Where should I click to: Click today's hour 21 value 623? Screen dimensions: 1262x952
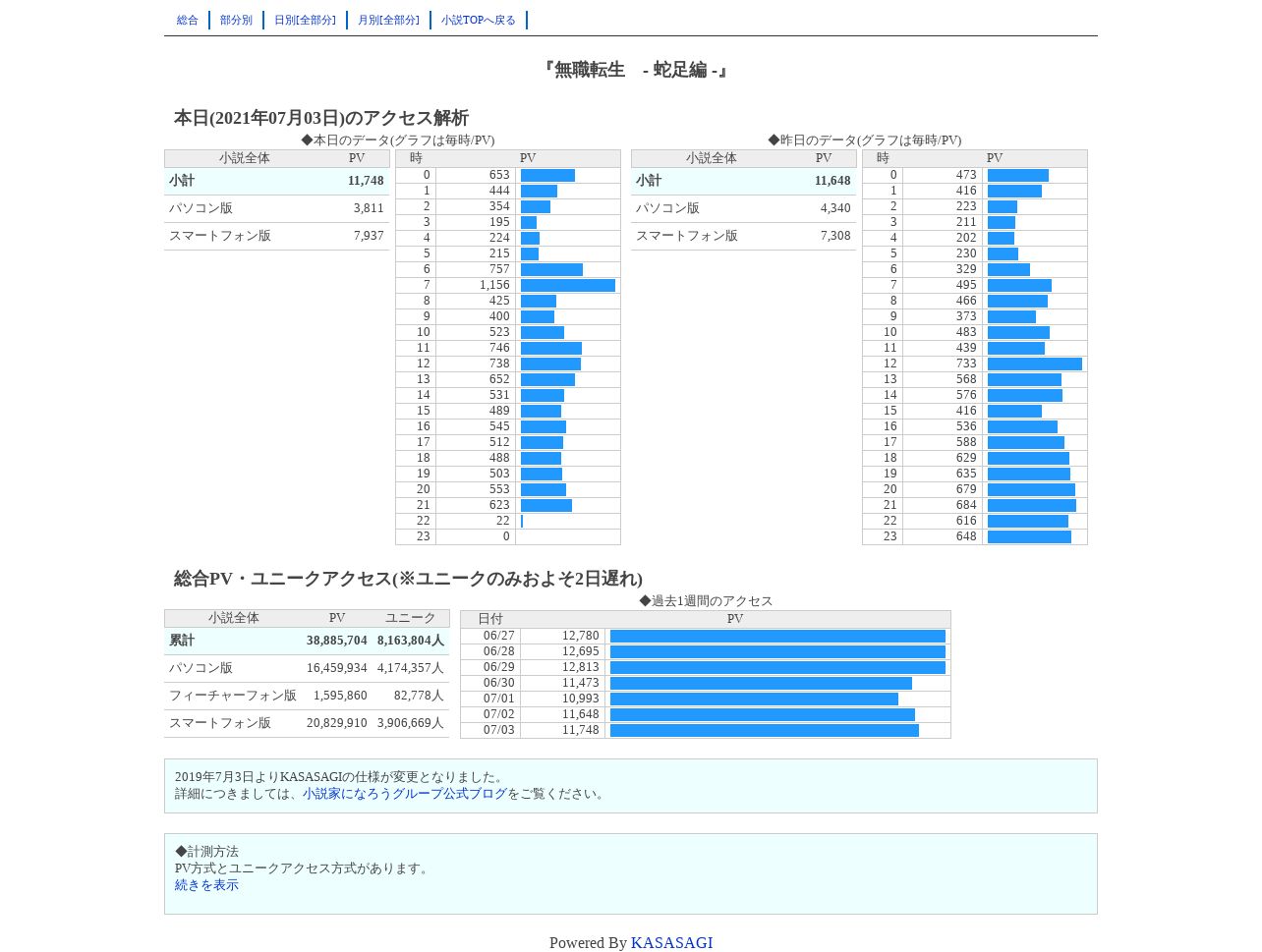point(499,505)
